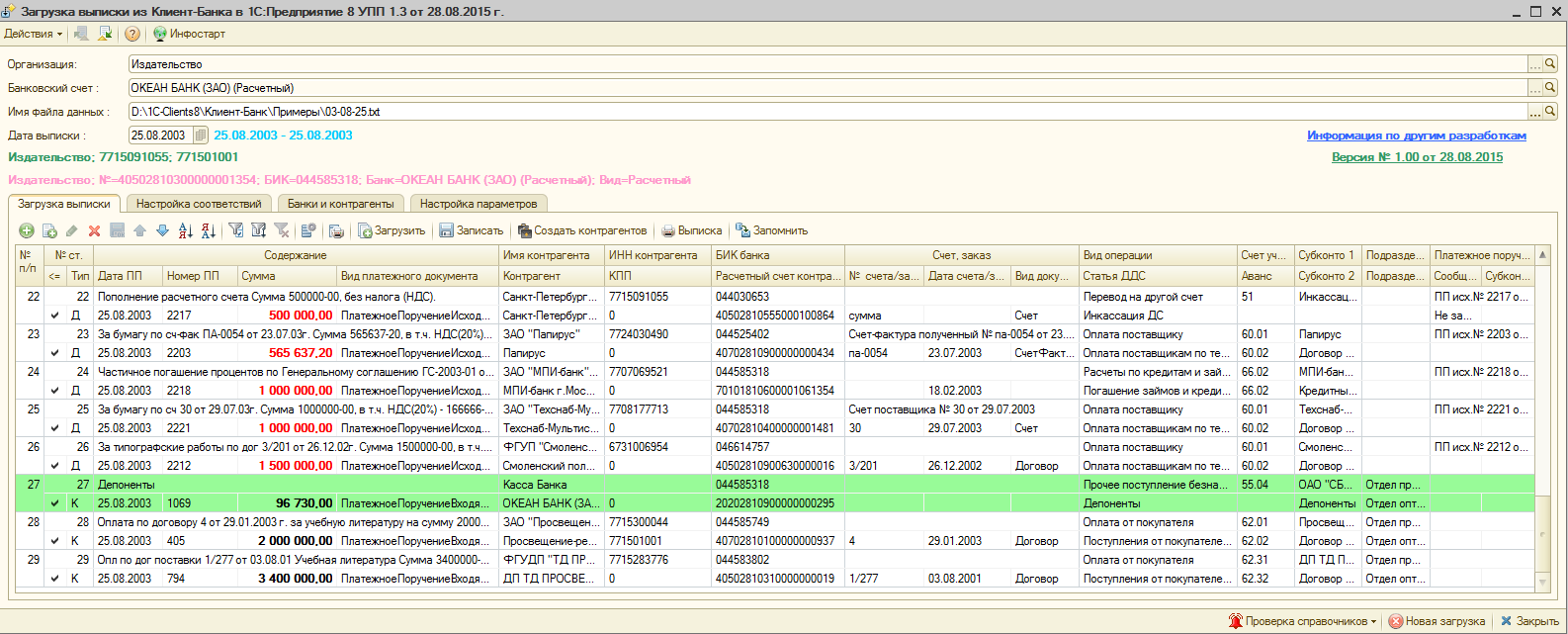Image resolution: width=1568 pixels, height=634 pixels.
Task: Click magnifier icon next to Организация field
Action: [x=1550, y=64]
